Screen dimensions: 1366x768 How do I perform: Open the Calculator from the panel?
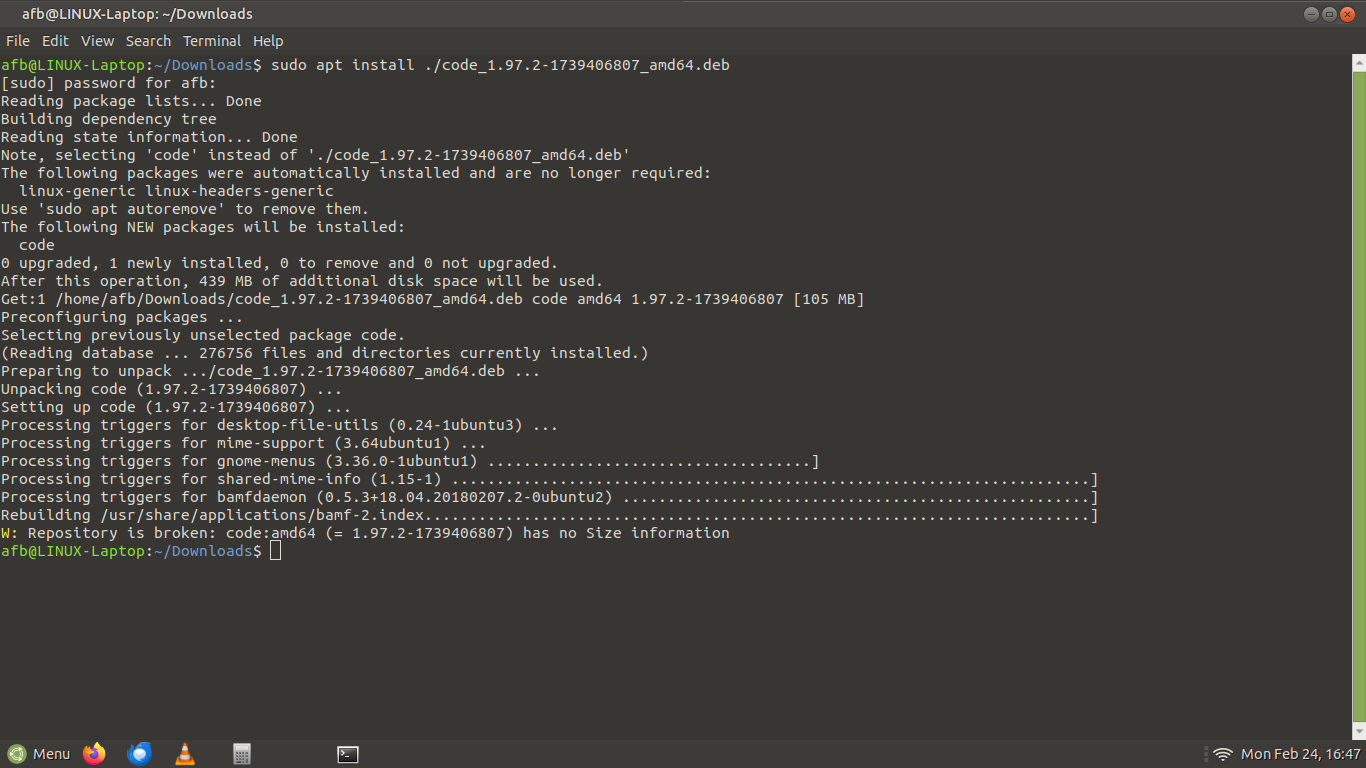[x=241, y=754]
